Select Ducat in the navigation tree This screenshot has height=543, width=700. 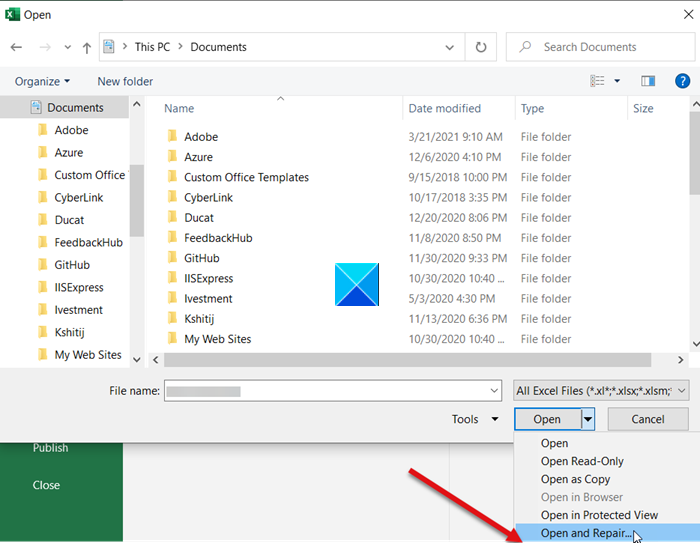[x=69, y=220]
